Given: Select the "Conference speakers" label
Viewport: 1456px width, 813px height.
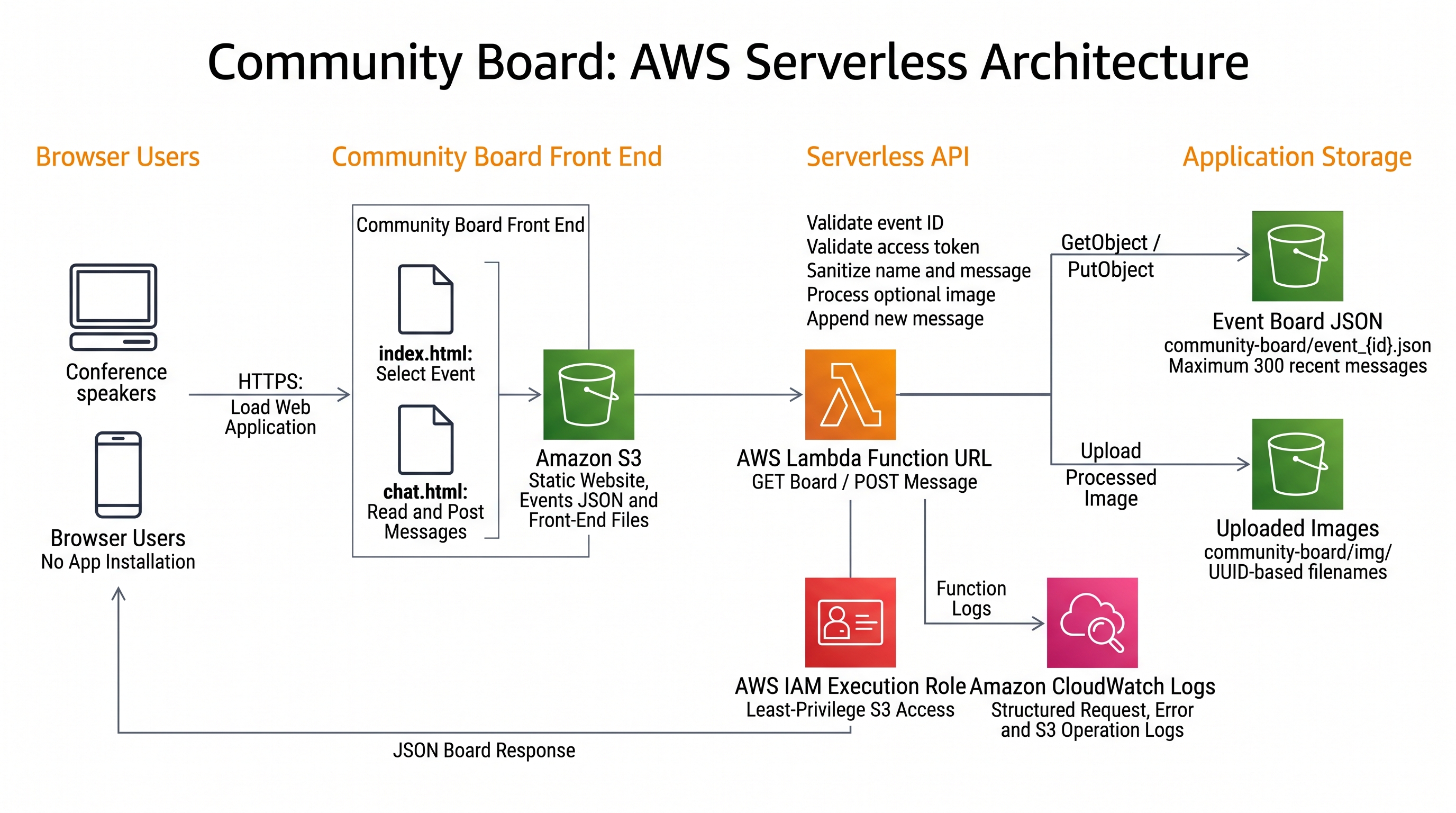Looking at the screenshot, I should [116, 383].
